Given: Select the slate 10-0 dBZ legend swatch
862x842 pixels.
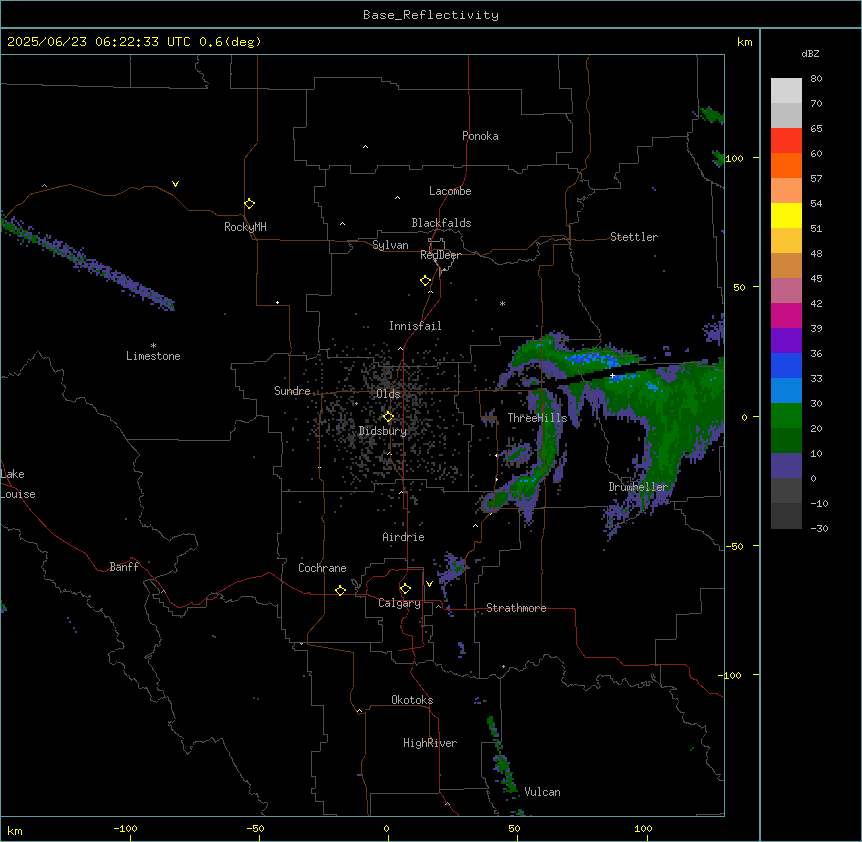Looking at the screenshot, I should [786, 466].
